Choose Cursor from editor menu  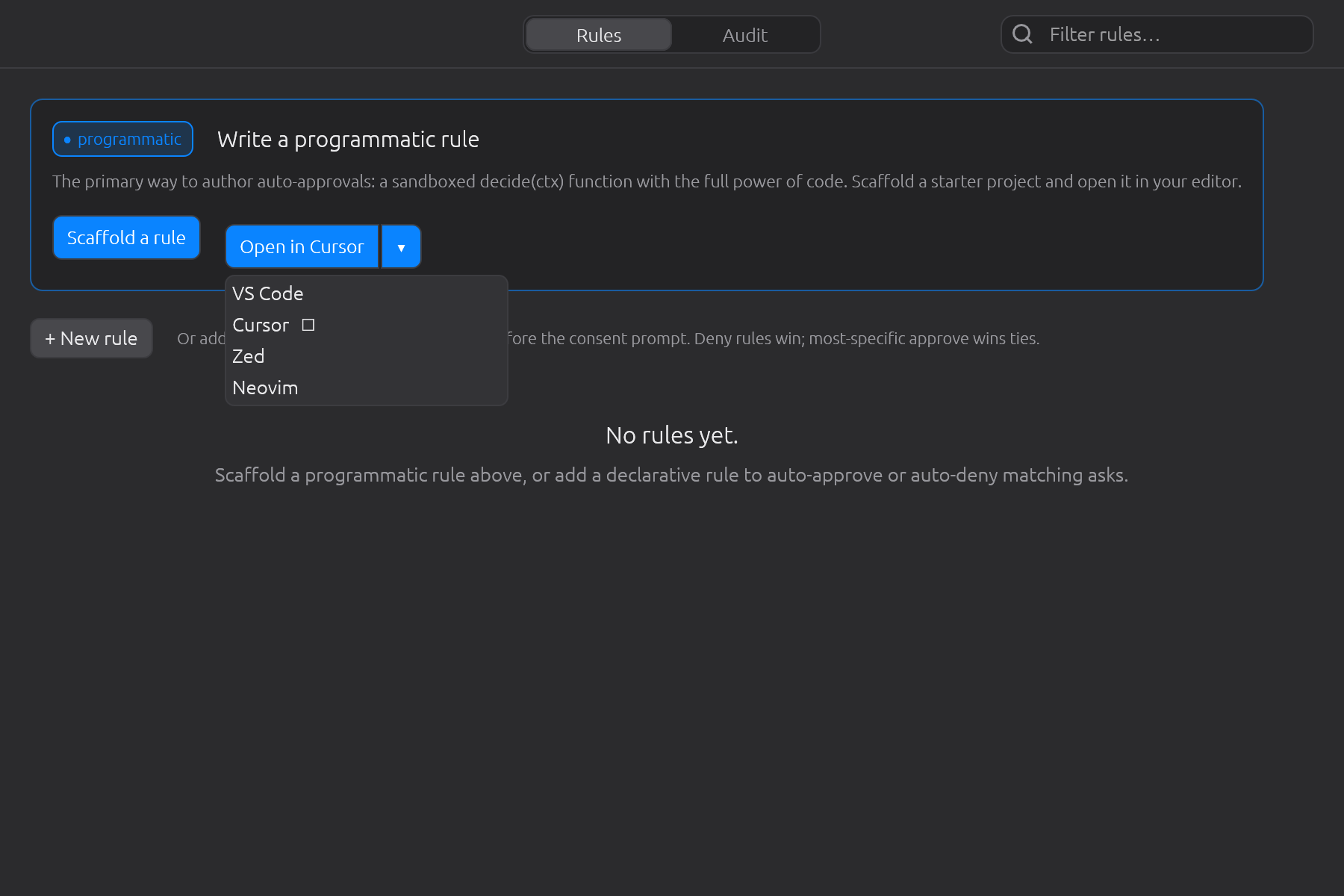367,325
